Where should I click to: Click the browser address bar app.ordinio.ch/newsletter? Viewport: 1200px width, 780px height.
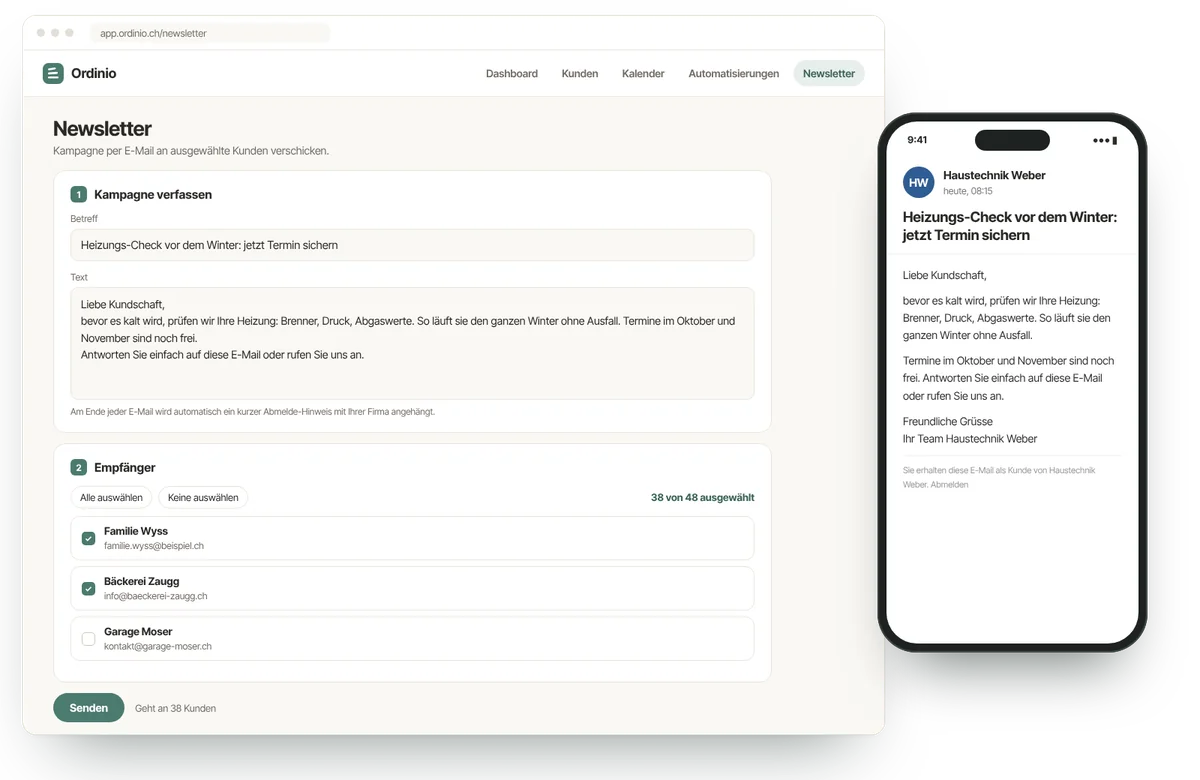[x=209, y=33]
